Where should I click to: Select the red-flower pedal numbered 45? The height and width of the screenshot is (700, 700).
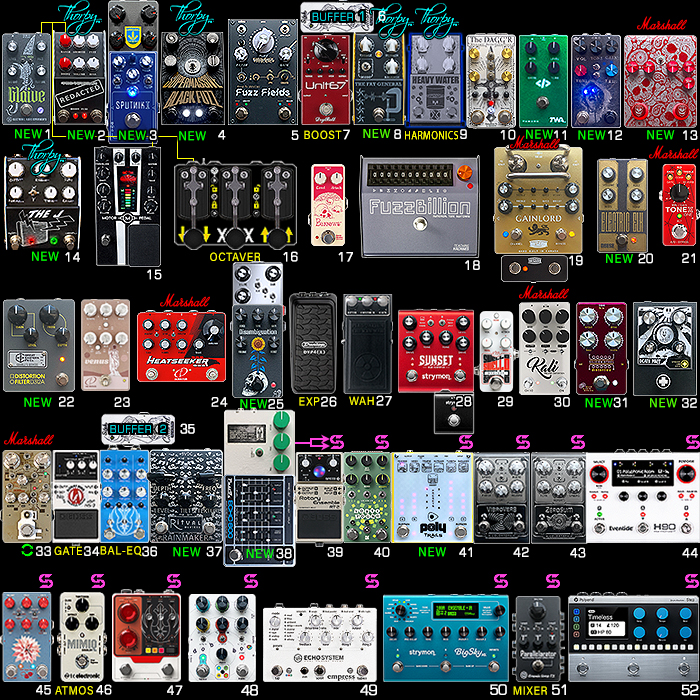(x=27, y=637)
